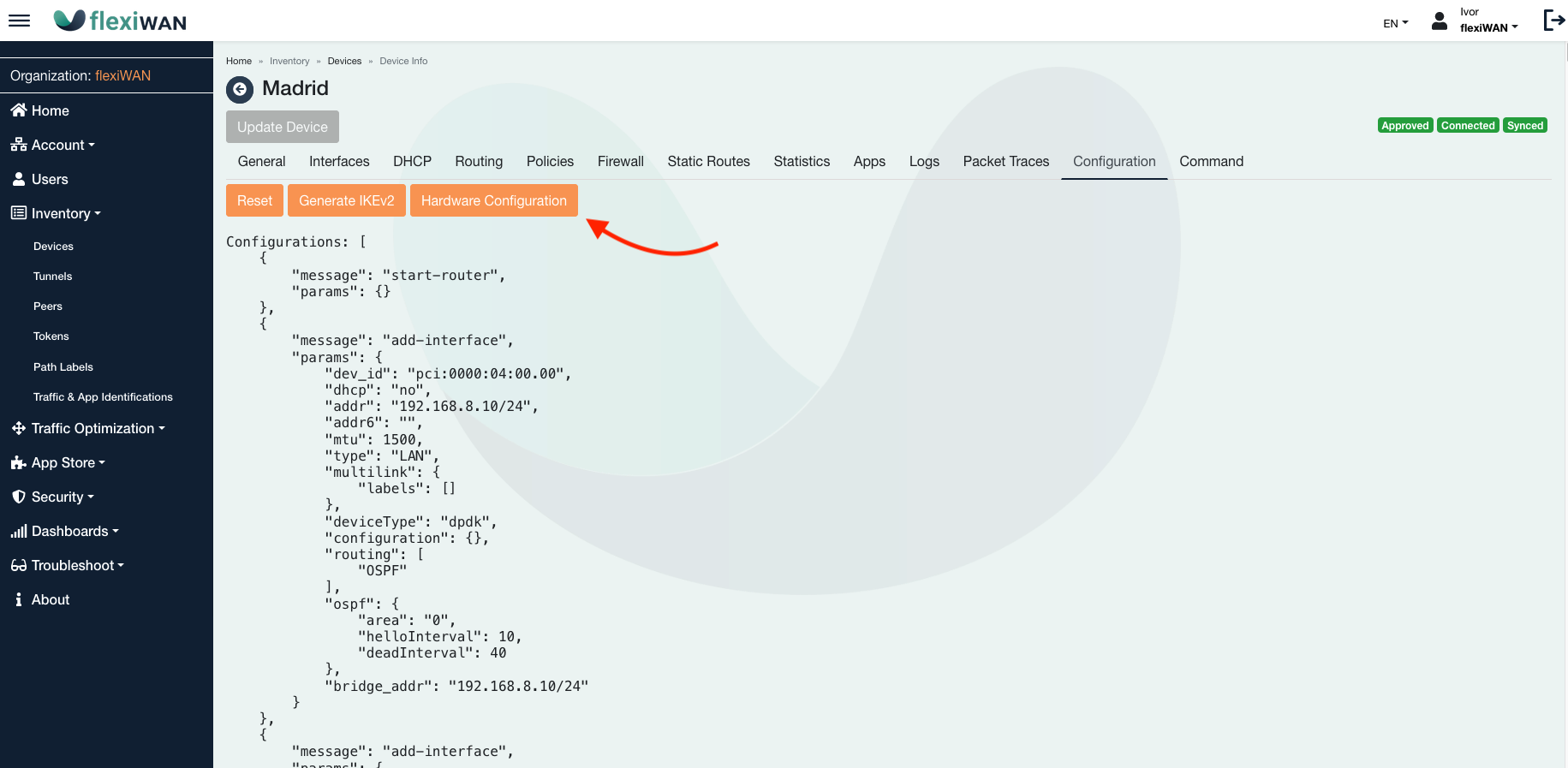This screenshot has width=1568, height=768.
Task: Click the user profile avatar icon
Action: point(1440,21)
